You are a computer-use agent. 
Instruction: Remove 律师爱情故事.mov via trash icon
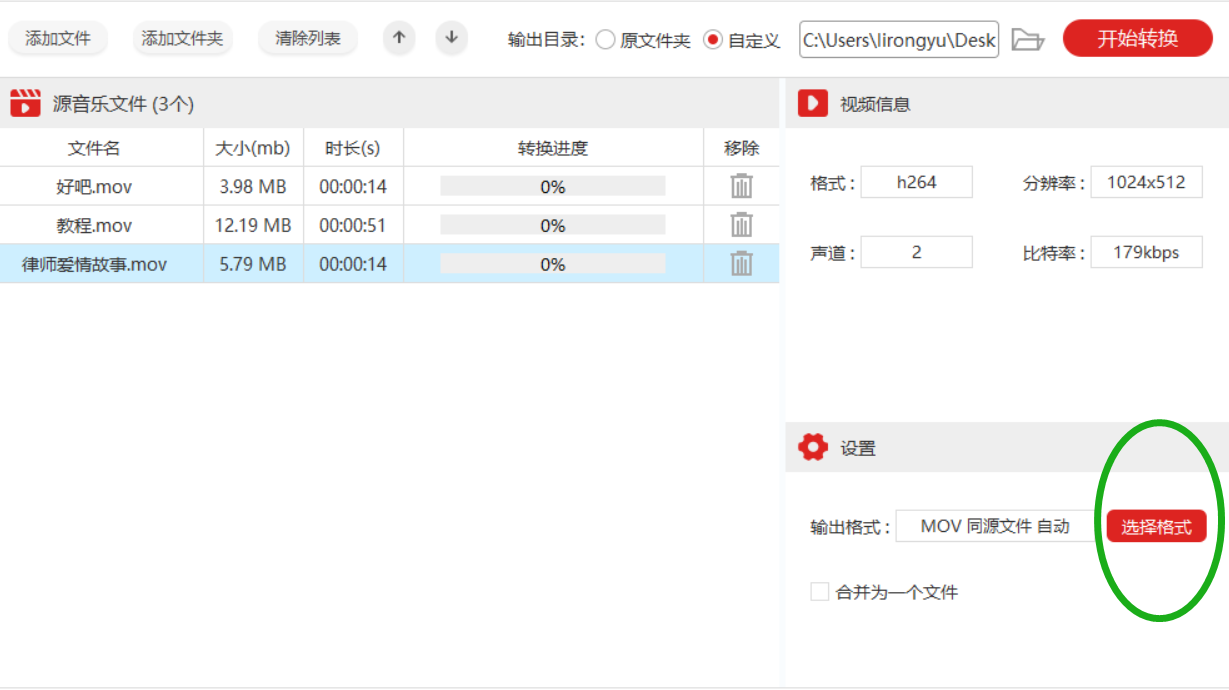(x=741, y=263)
